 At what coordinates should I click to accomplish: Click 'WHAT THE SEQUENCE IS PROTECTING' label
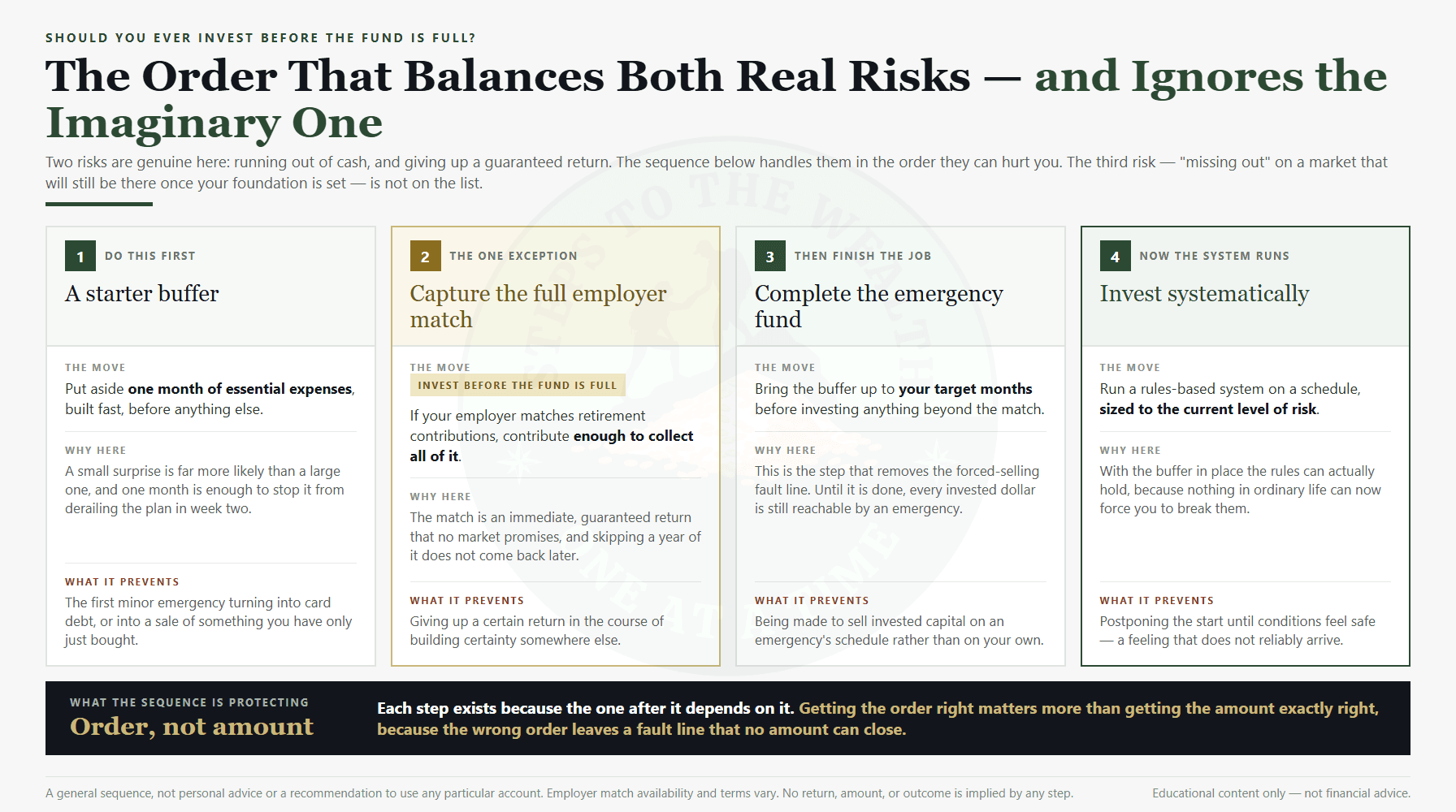189,702
